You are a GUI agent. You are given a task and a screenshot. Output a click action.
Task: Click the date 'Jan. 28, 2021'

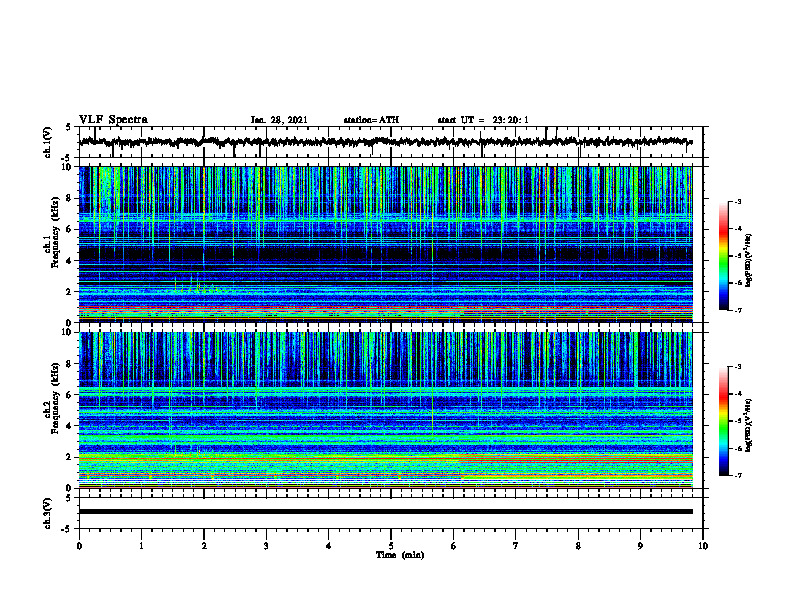click(279, 120)
